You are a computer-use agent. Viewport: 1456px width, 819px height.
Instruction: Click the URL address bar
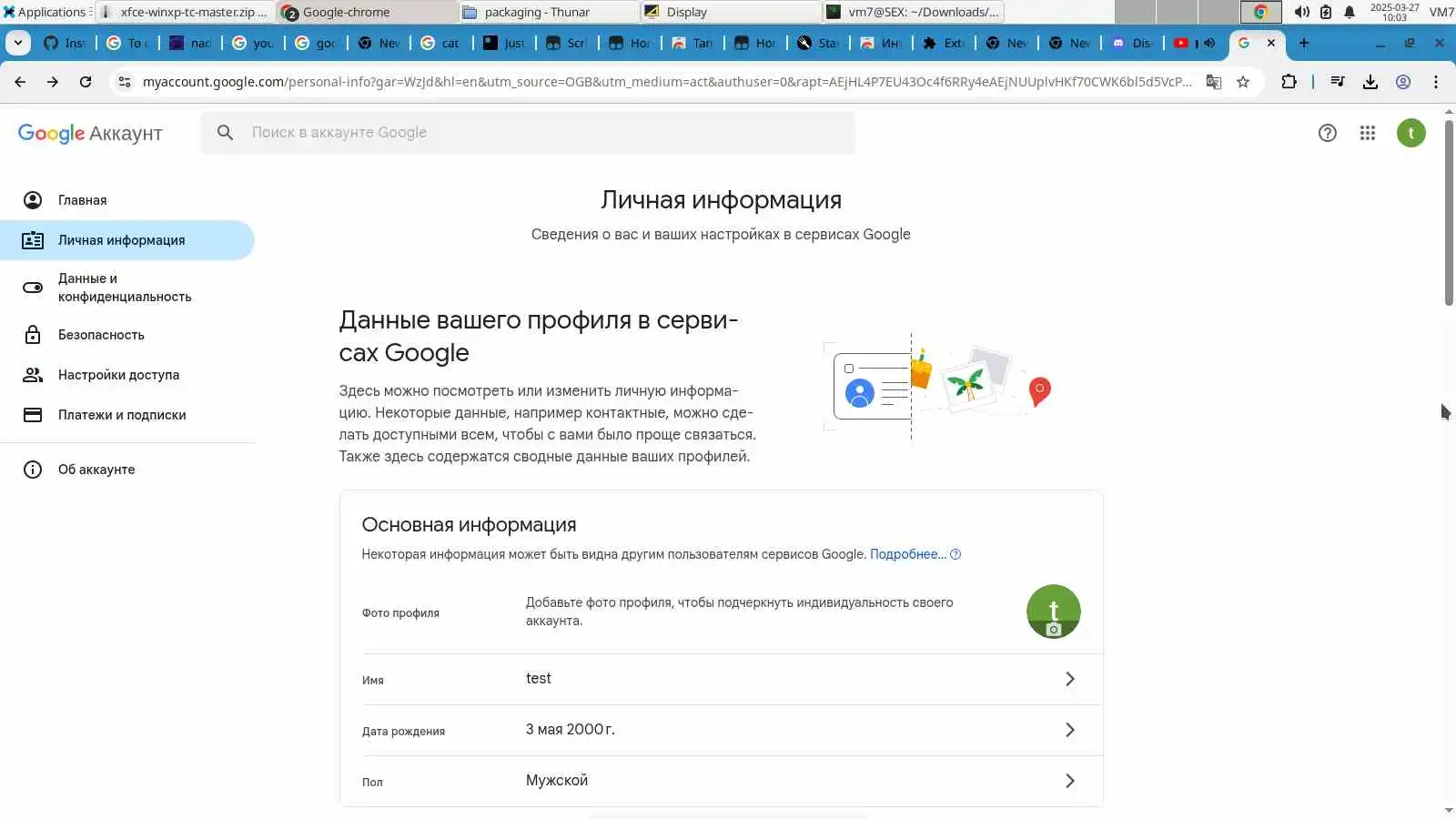click(x=667, y=82)
